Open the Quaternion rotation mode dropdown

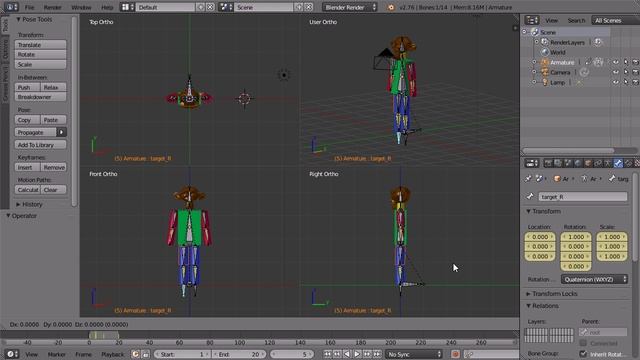[x=594, y=279]
